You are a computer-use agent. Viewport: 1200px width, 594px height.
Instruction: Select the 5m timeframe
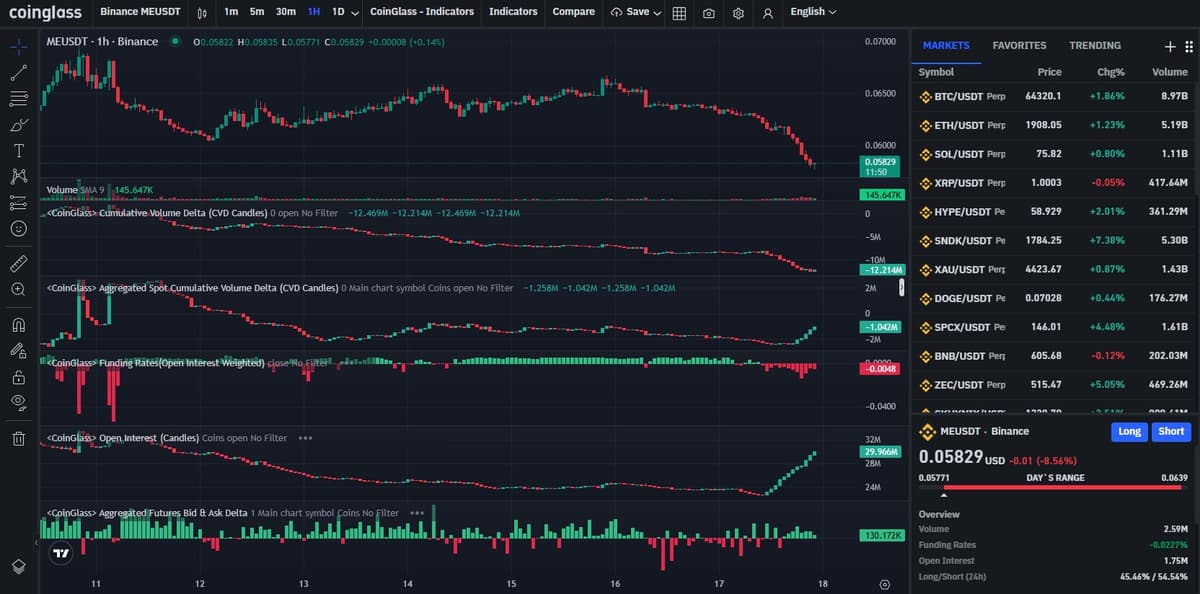click(257, 12)
